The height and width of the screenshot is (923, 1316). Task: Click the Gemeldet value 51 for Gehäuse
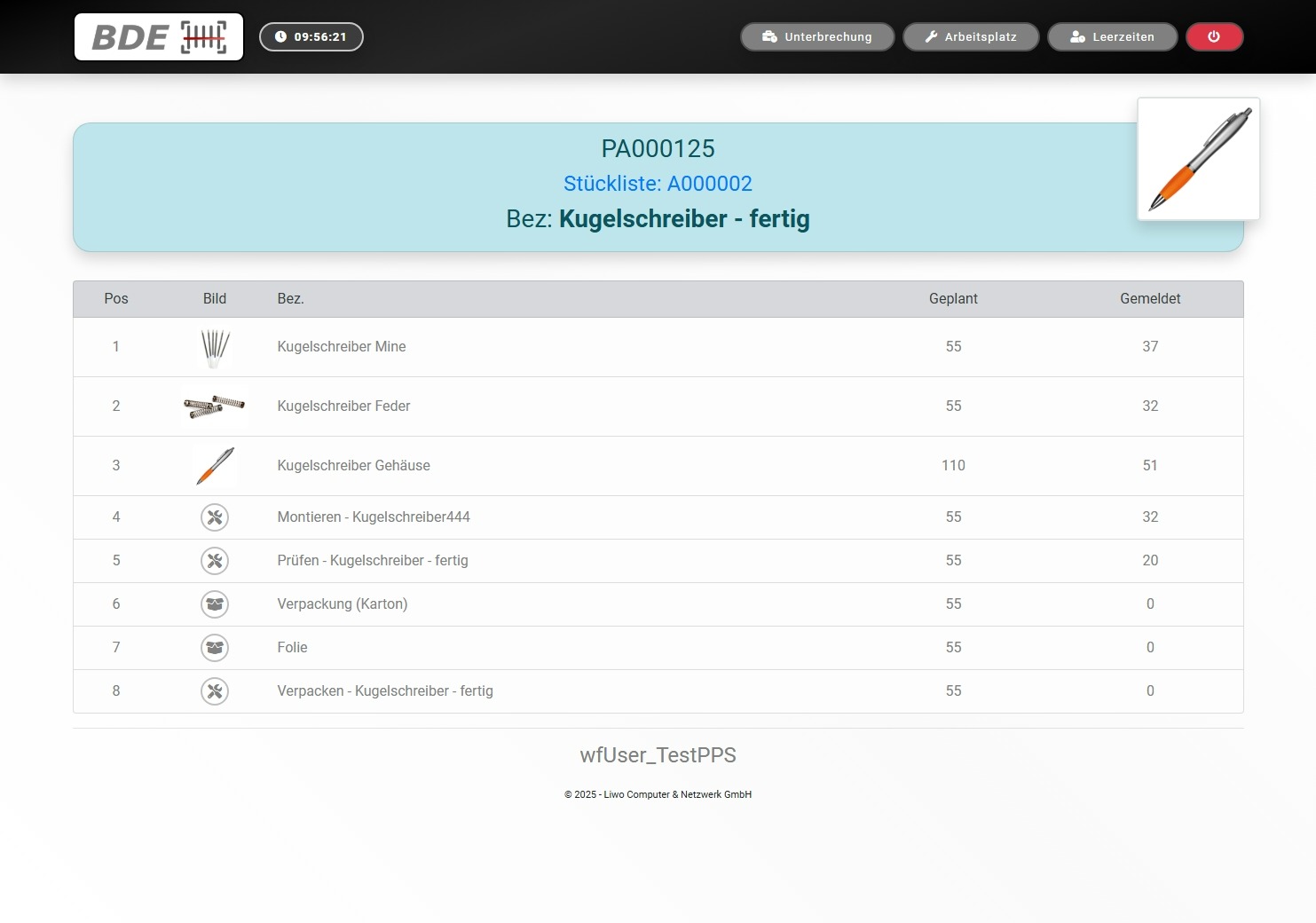[1150, 466]
